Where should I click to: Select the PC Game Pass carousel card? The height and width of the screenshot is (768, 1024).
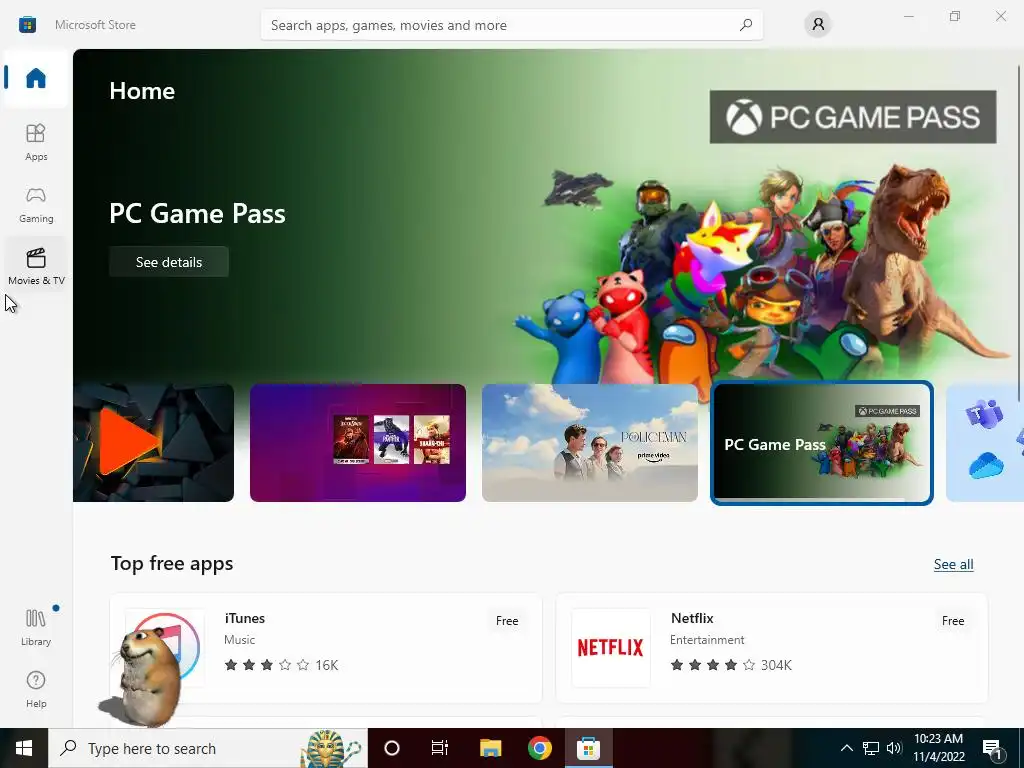[x=822, y=443]
